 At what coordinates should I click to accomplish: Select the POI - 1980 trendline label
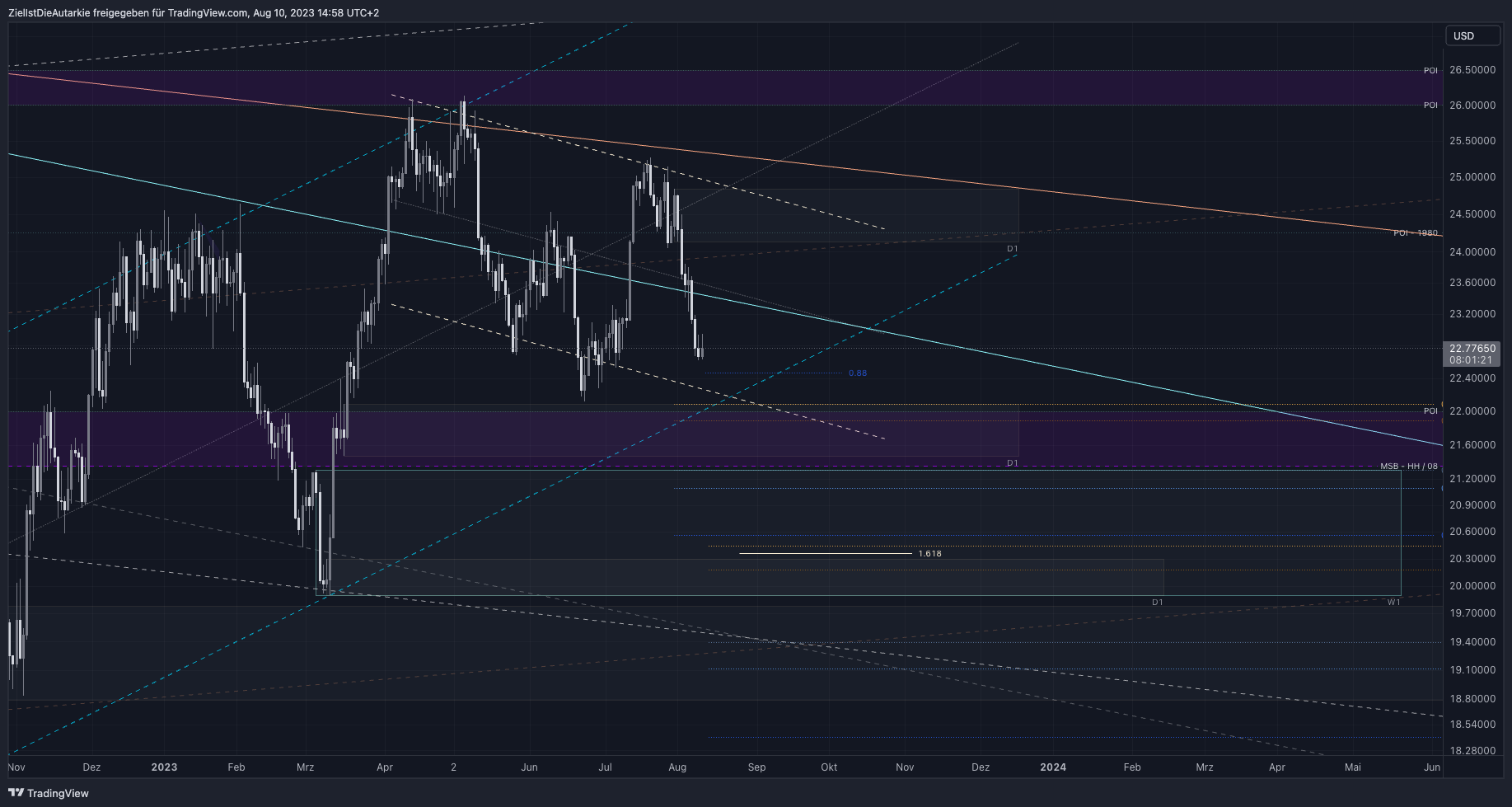click(x=1416, y=233)
